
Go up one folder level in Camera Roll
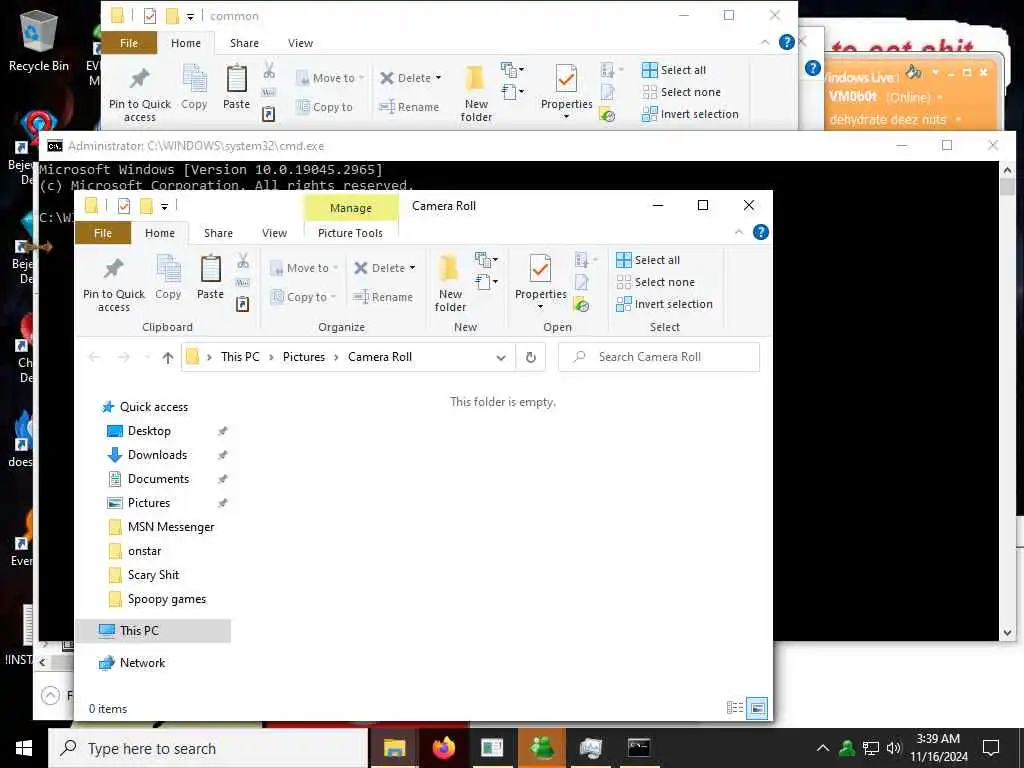pos(168,357)
